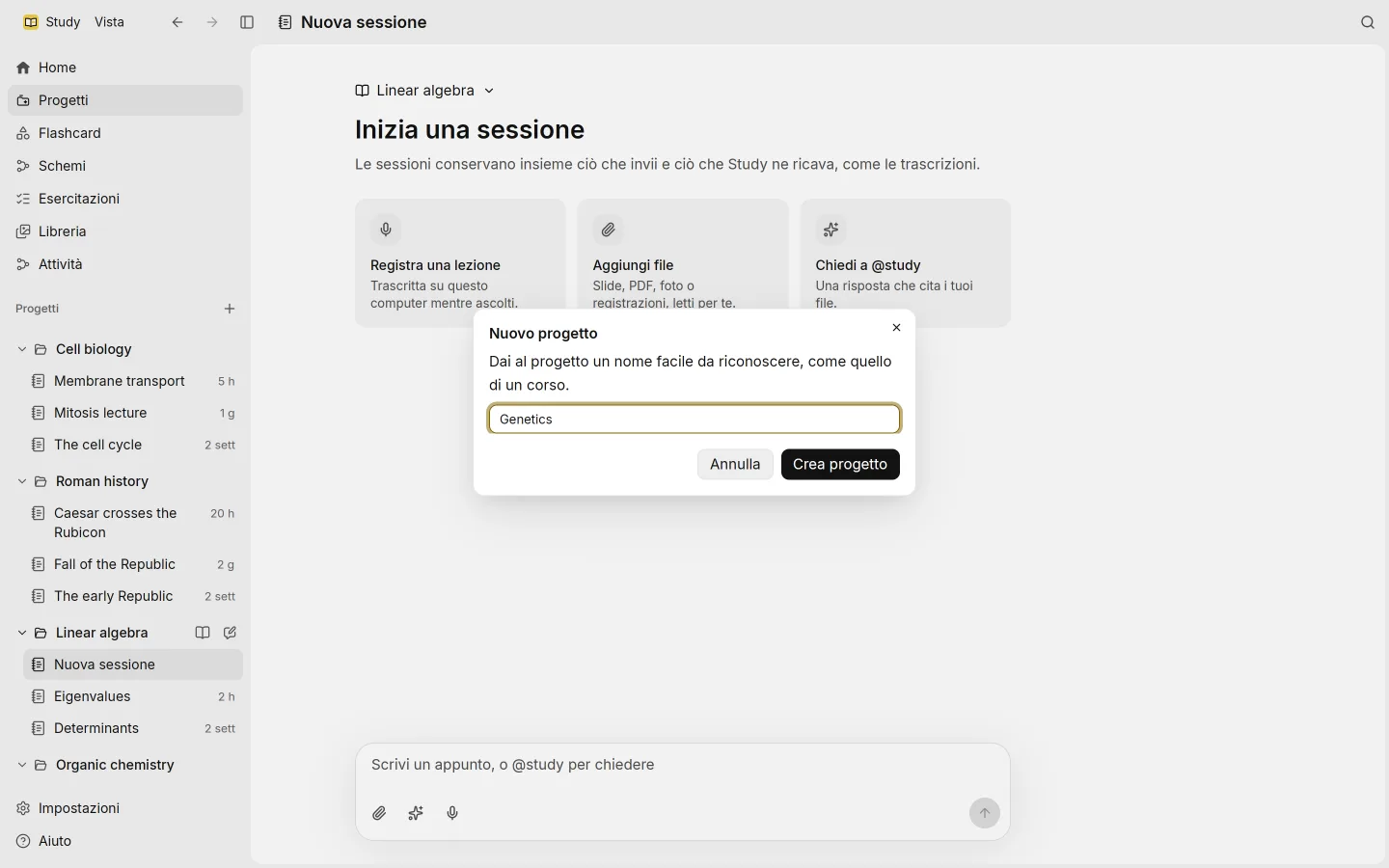Click the paperclip icon on Aggiungi file card

[609, 230]
